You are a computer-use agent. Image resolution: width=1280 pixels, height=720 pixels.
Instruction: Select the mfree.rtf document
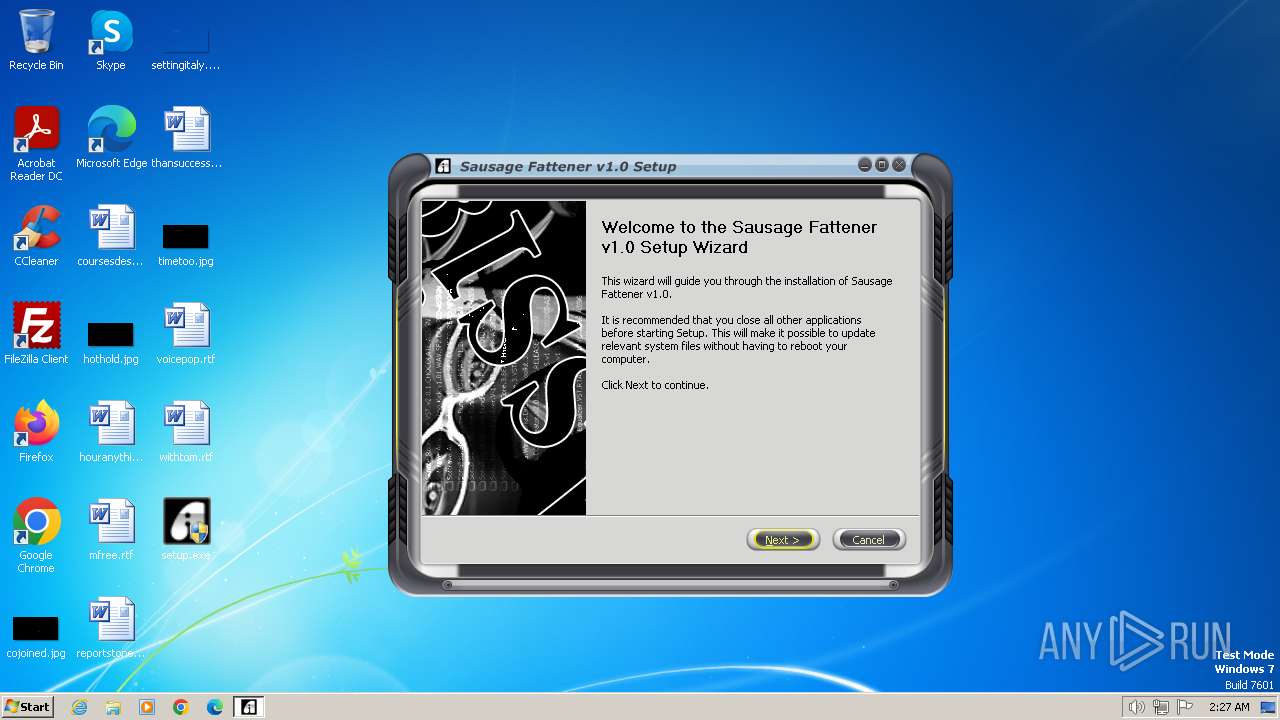(x=111, y=530)
